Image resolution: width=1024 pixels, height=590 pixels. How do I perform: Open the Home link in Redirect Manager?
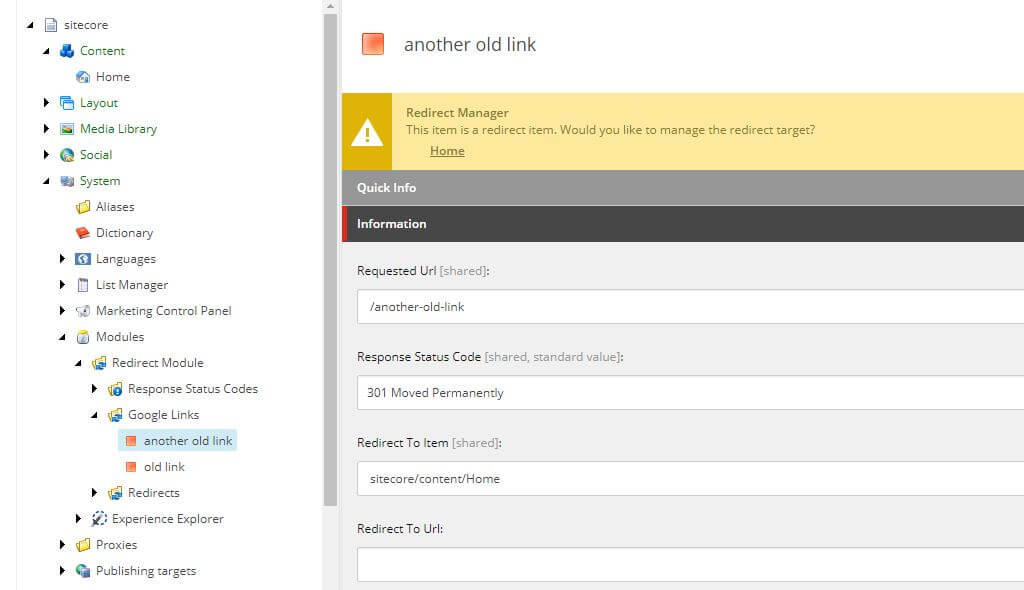pos(447,151)
